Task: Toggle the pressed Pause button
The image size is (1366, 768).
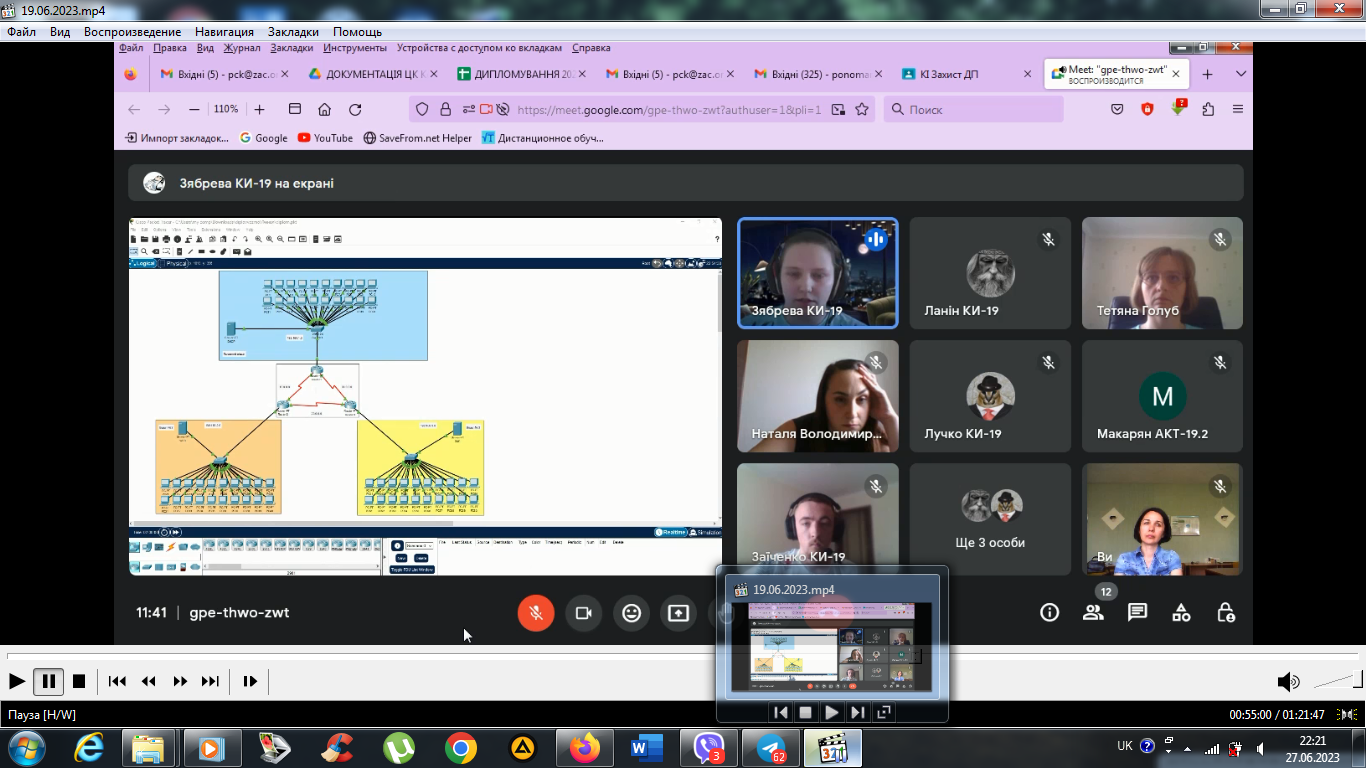Action: click(48, 681)
